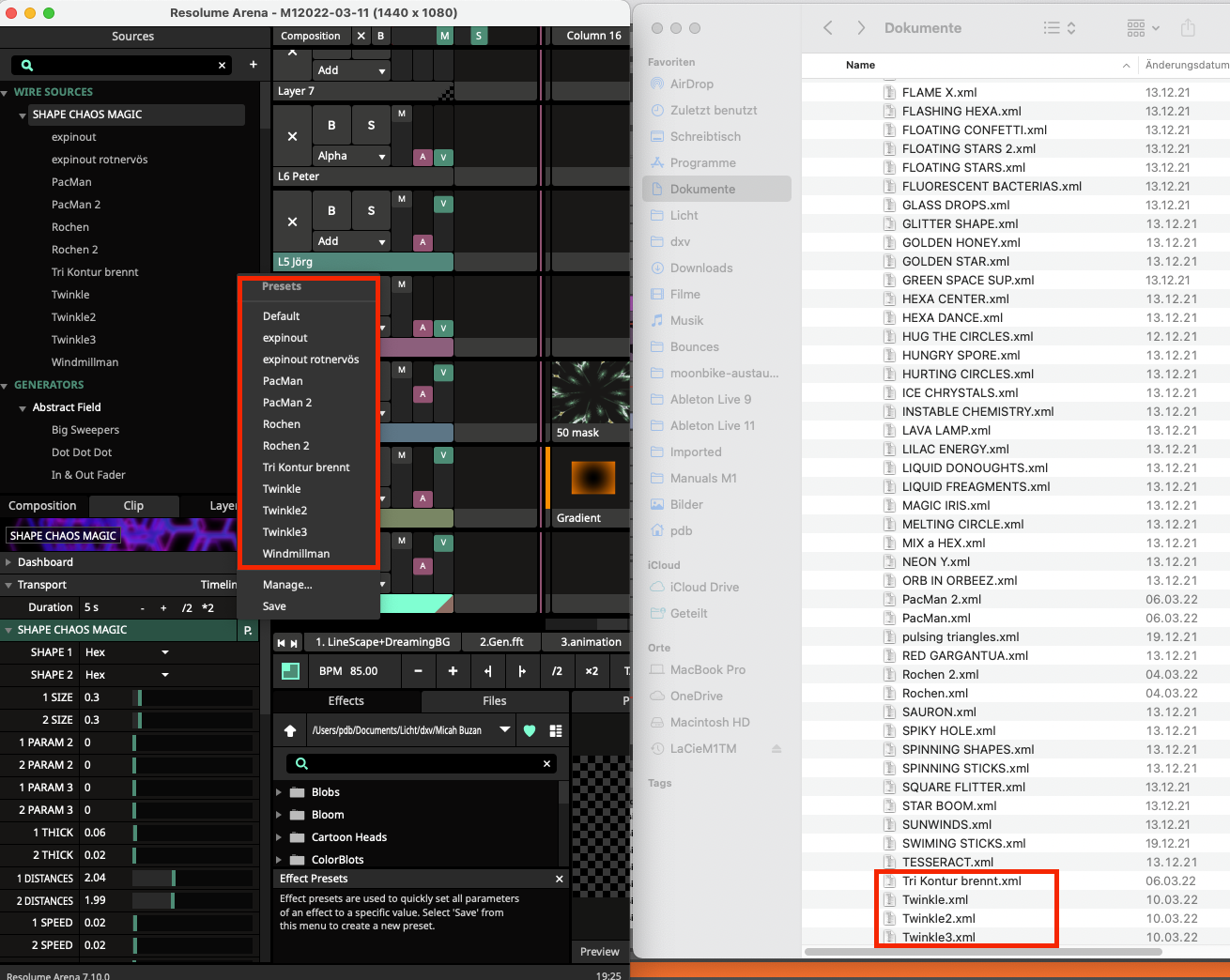
Task: Toggle the composition M master button
Action: (x=444, y=36)
